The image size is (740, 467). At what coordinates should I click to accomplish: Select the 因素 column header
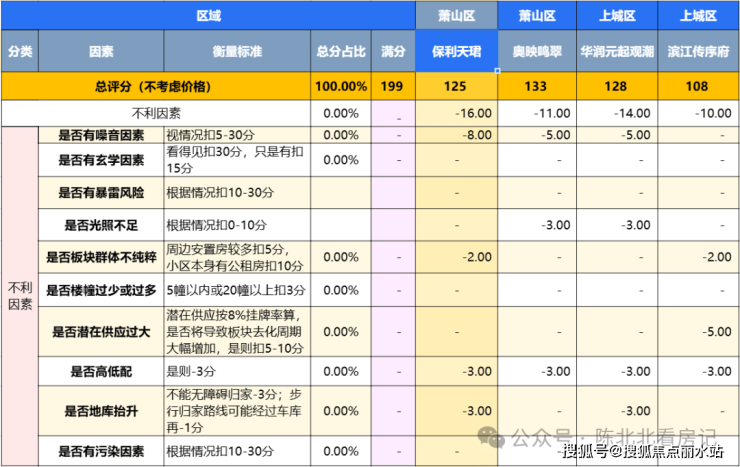click(x=101, y=51)
